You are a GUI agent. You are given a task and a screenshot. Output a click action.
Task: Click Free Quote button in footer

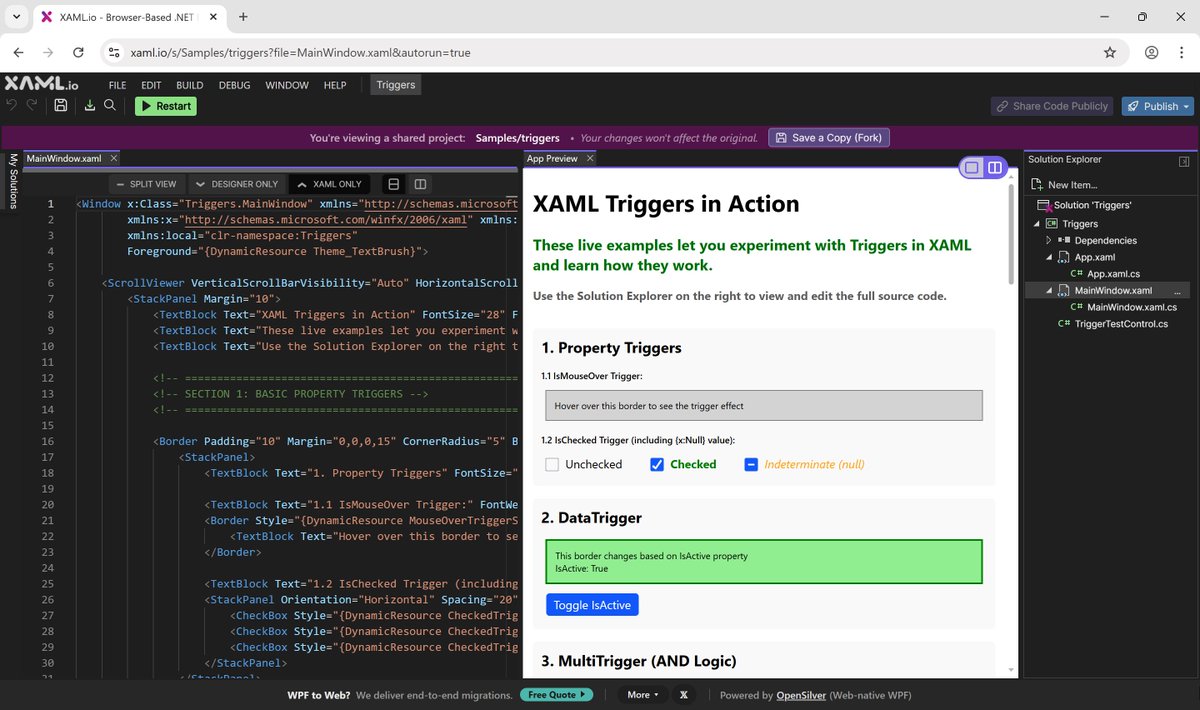556,695
